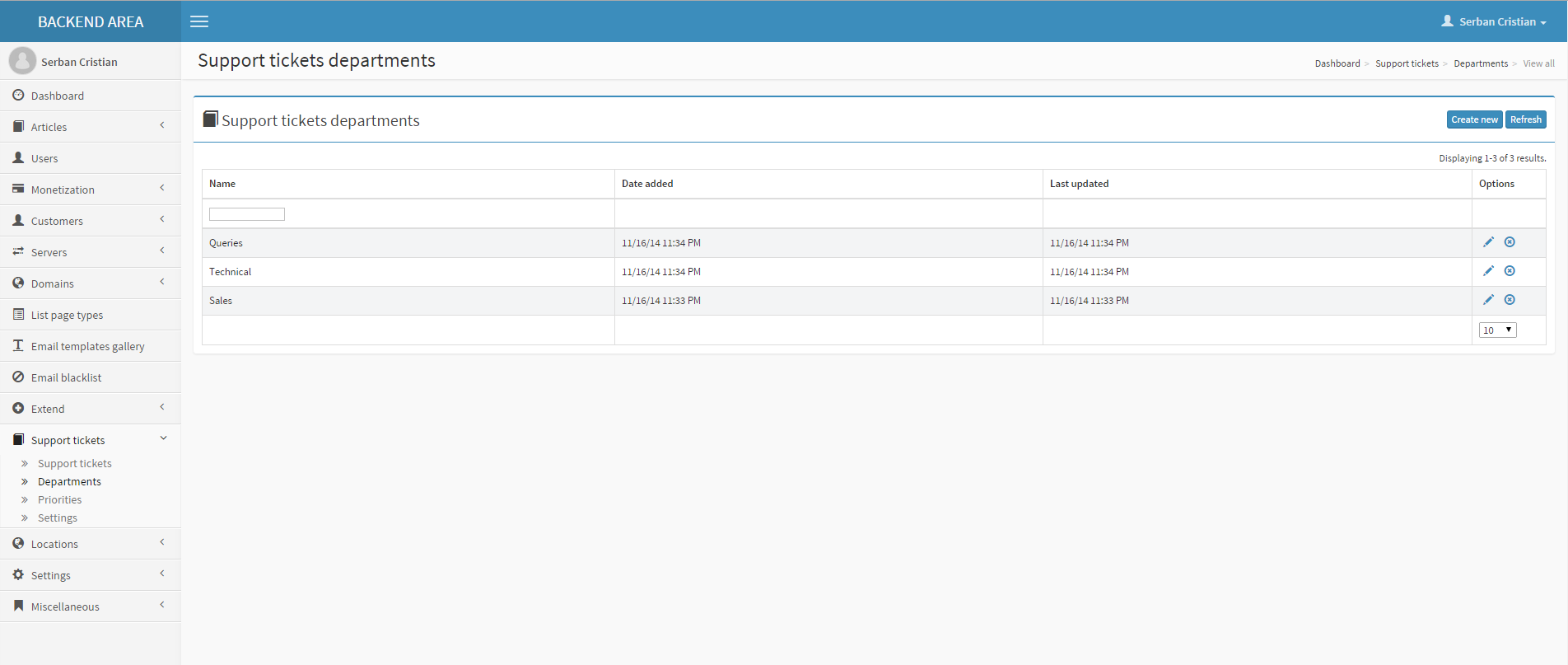Open the Serban Cristian user menu
1568x665 pixels.
click(x=1494, y=21)
